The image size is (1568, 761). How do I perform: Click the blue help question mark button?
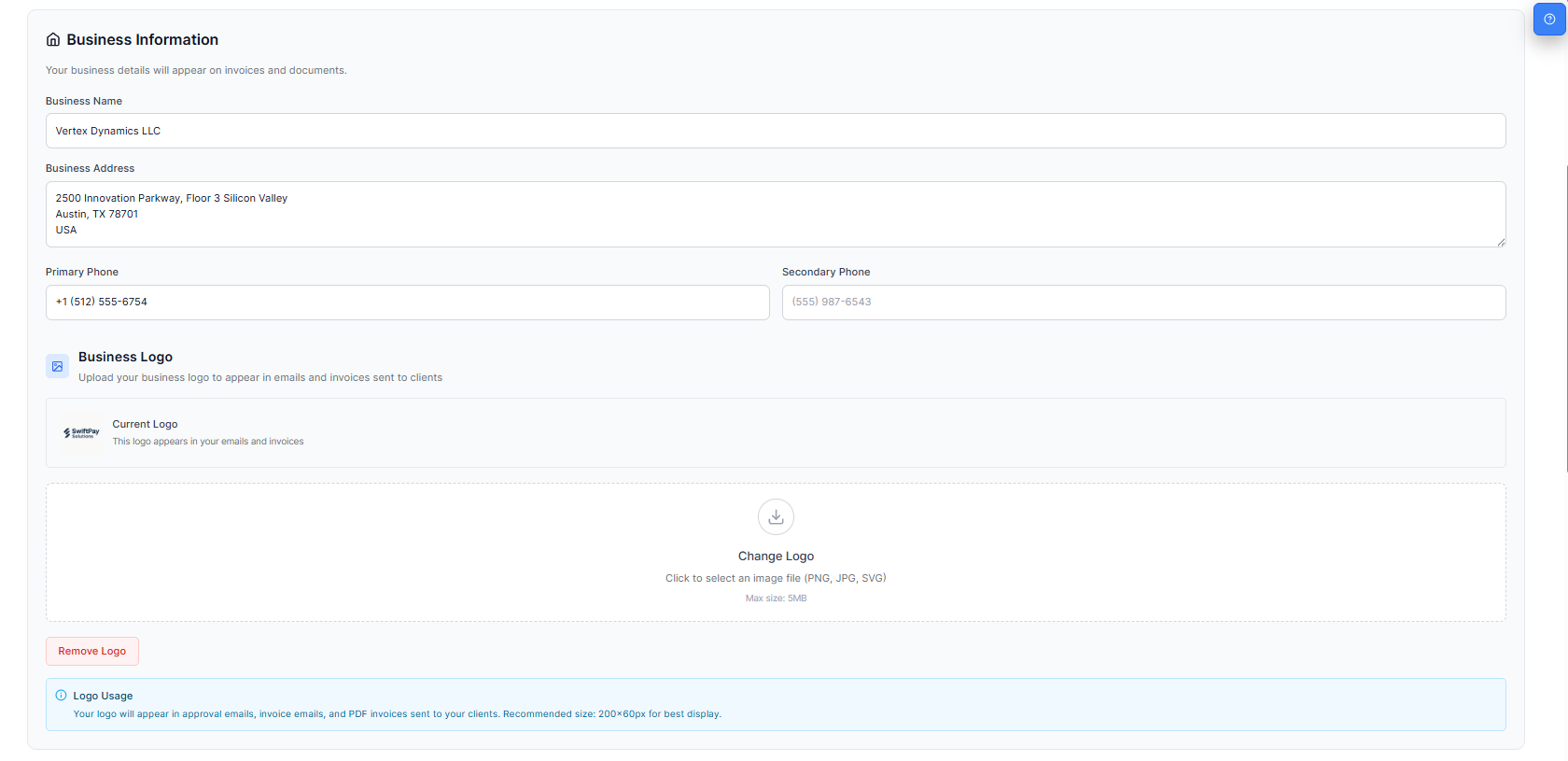point(1548,20)
